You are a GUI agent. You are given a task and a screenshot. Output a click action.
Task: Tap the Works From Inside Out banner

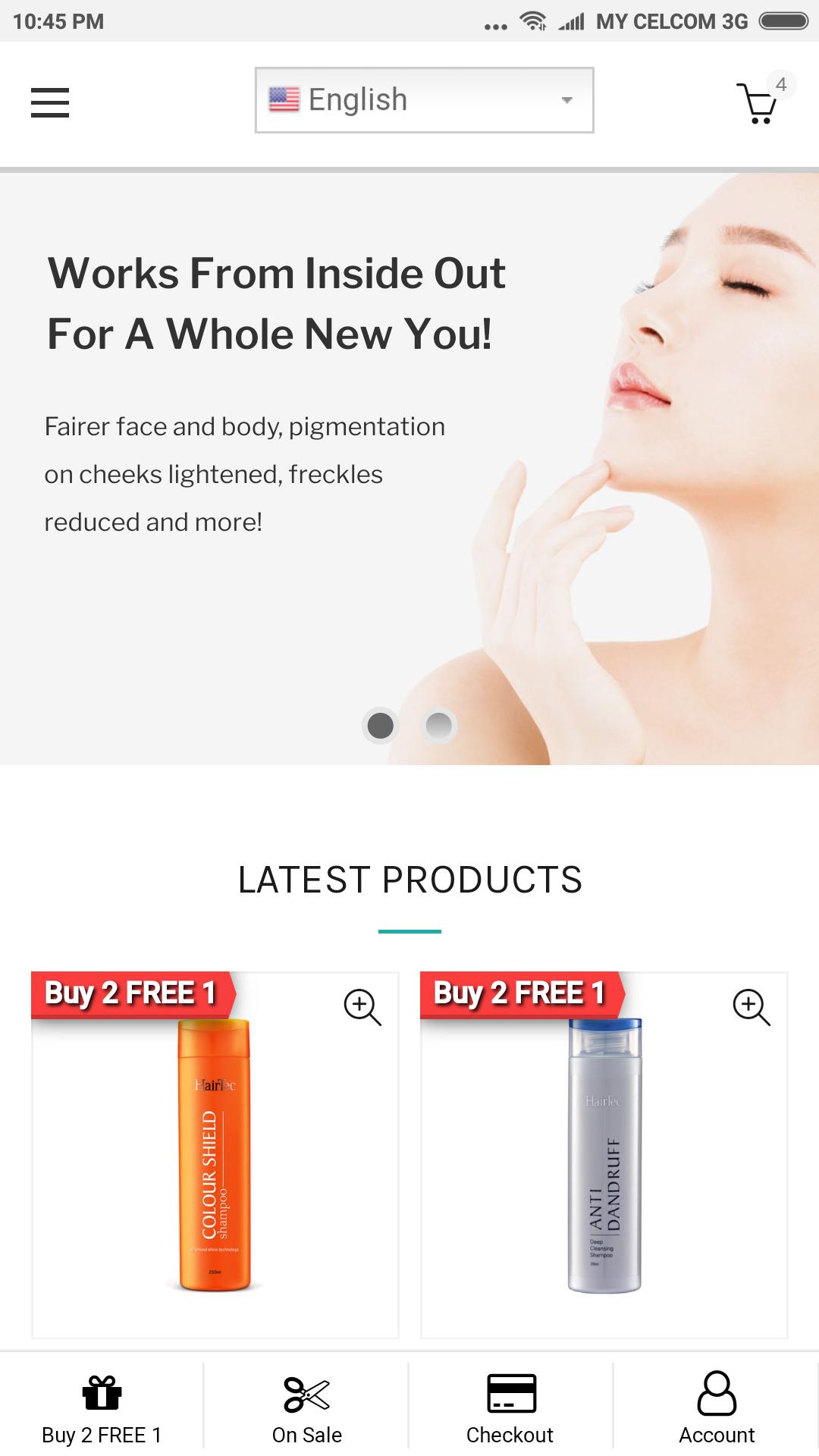coord(409,469)
